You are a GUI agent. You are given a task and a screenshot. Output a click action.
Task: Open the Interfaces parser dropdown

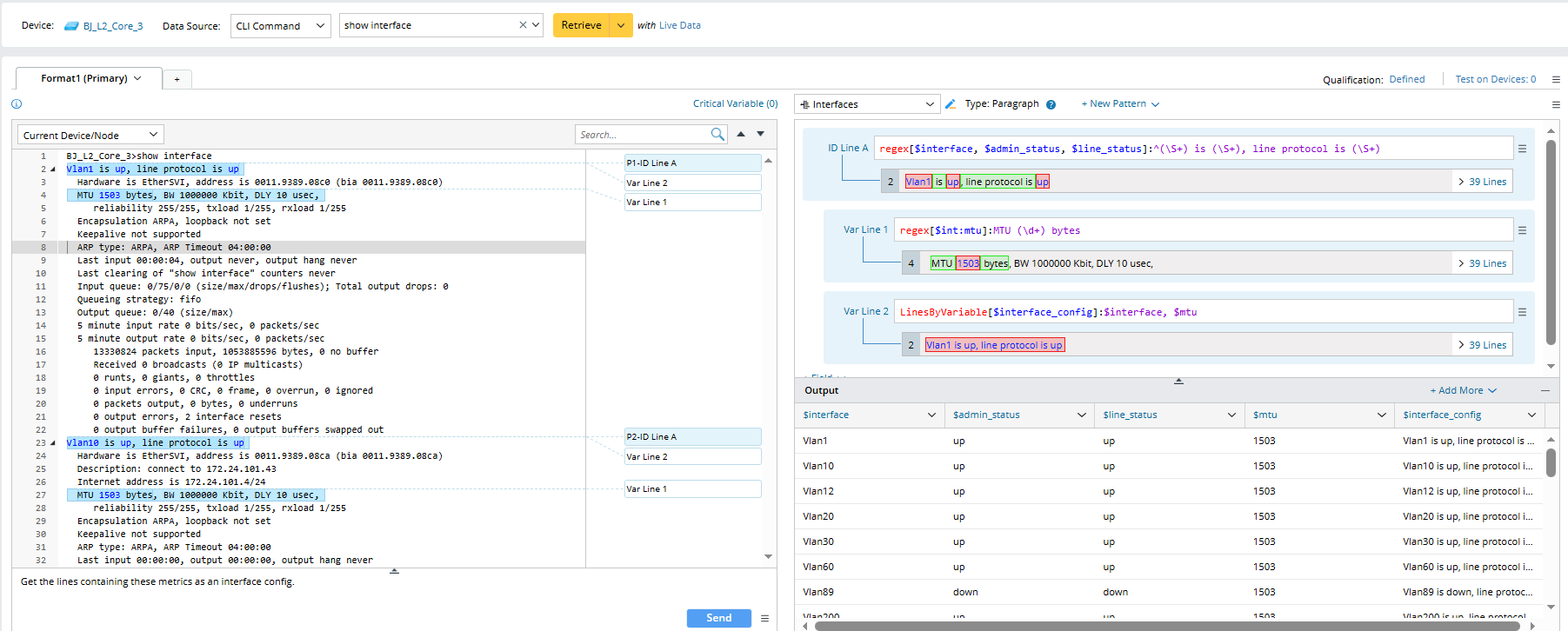click(867, 104)
